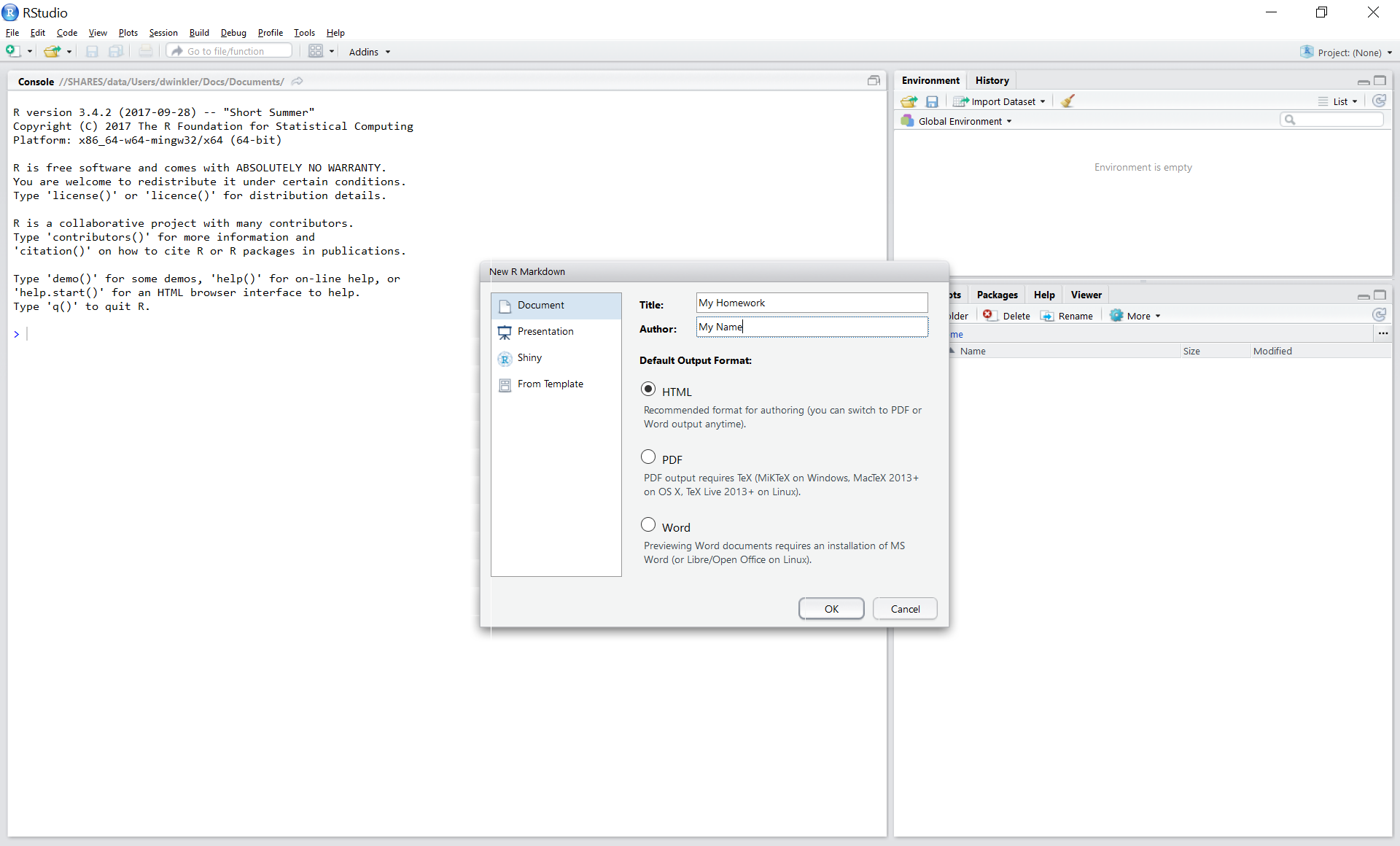Click the refresh environment icon
Viewport: 1400px width, 846px height.
click(x=1379, y=101)
